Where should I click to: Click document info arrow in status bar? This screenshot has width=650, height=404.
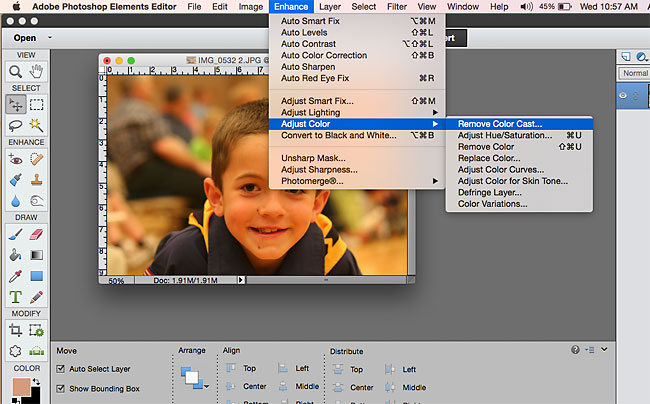(241, 280)
